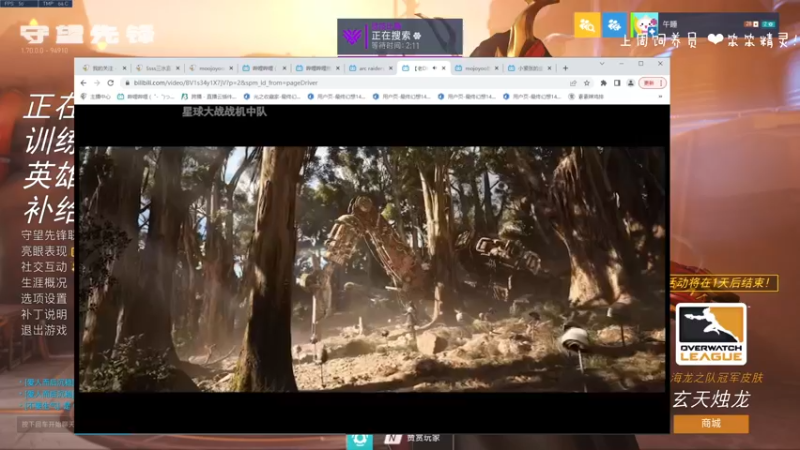Click the orange 商城 shop button

(x=711, y=423)
